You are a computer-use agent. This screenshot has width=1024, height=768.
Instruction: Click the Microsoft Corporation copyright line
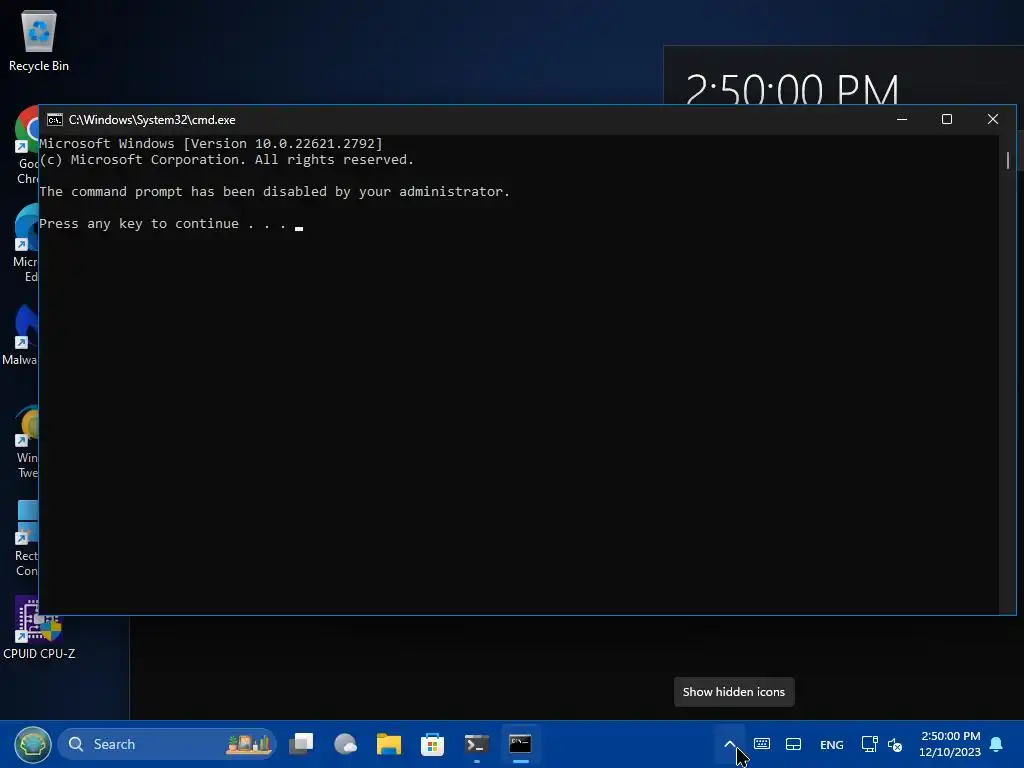(227, 160)
